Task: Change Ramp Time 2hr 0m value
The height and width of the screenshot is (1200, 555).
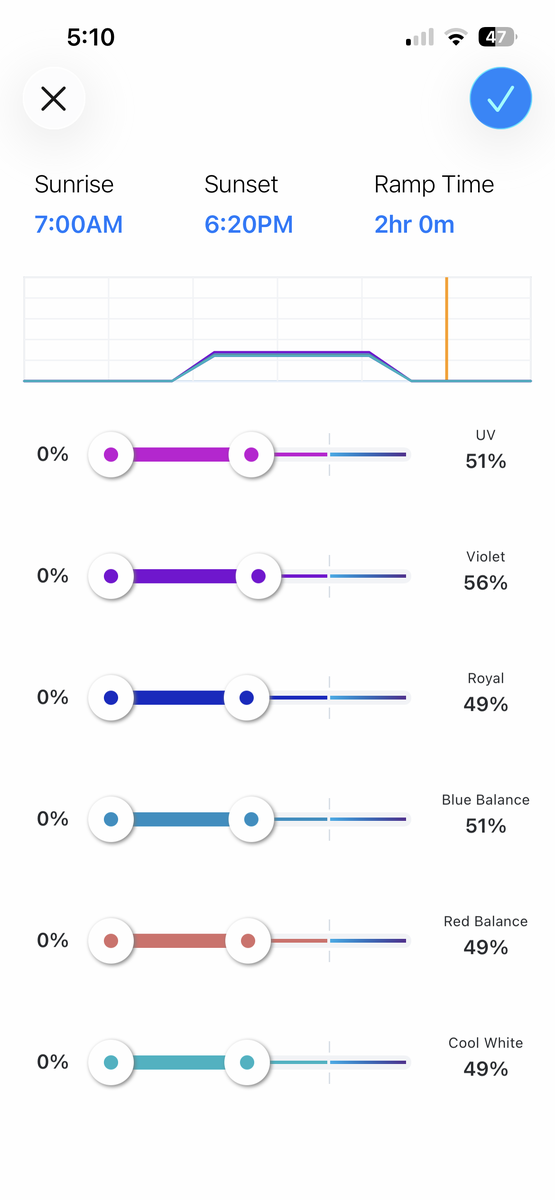Action: coord(414,224)
